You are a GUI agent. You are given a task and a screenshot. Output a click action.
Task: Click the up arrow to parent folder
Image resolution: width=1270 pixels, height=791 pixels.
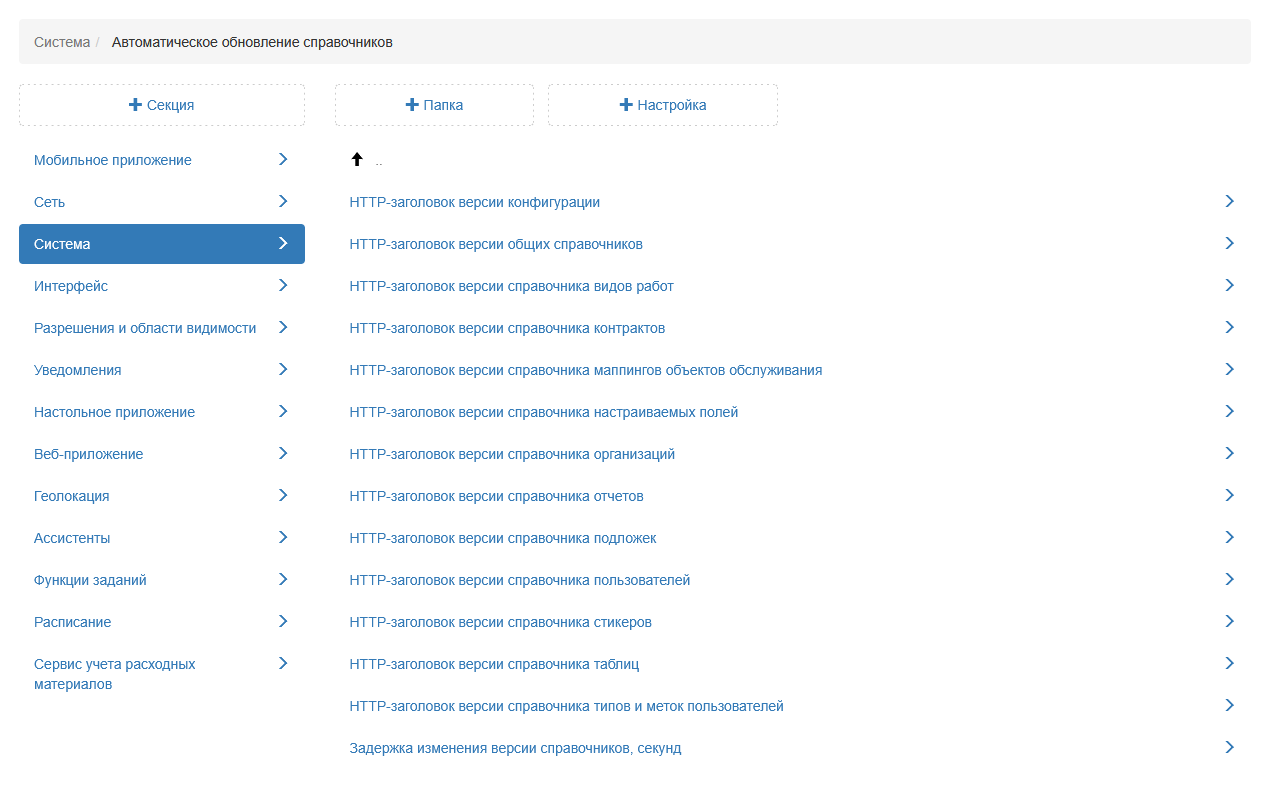pyautogui.click(x=357, y=160)
